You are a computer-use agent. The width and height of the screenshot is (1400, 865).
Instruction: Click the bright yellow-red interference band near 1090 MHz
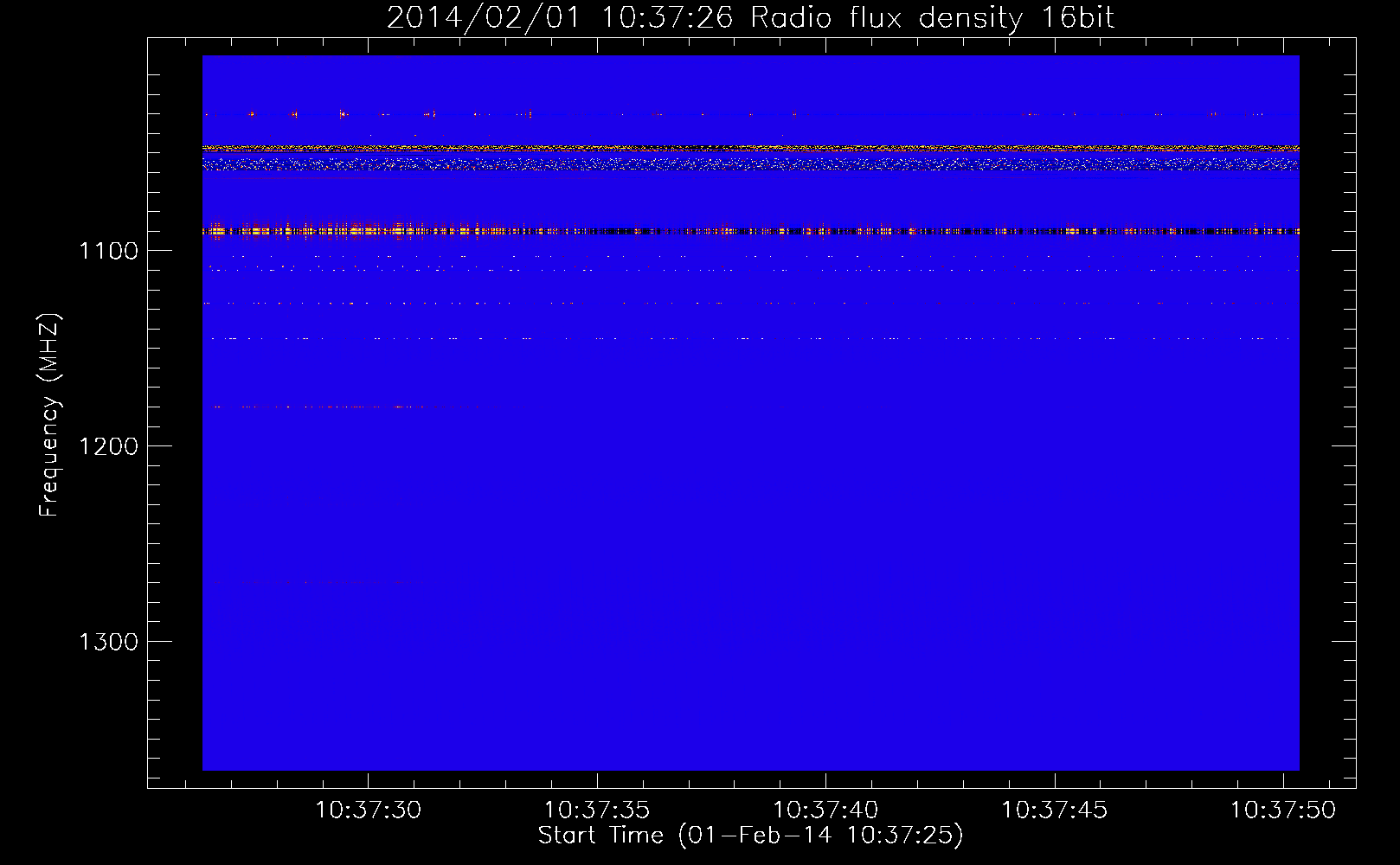[x=751, y=231]
